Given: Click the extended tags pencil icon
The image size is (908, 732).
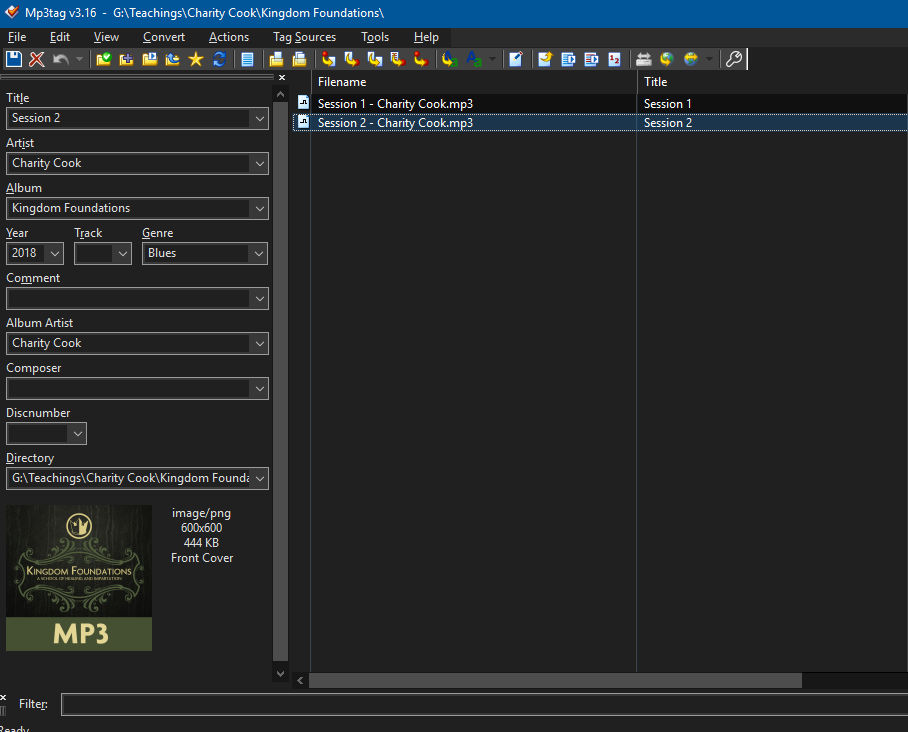Looking at the screenshot, I should [516, 60].
